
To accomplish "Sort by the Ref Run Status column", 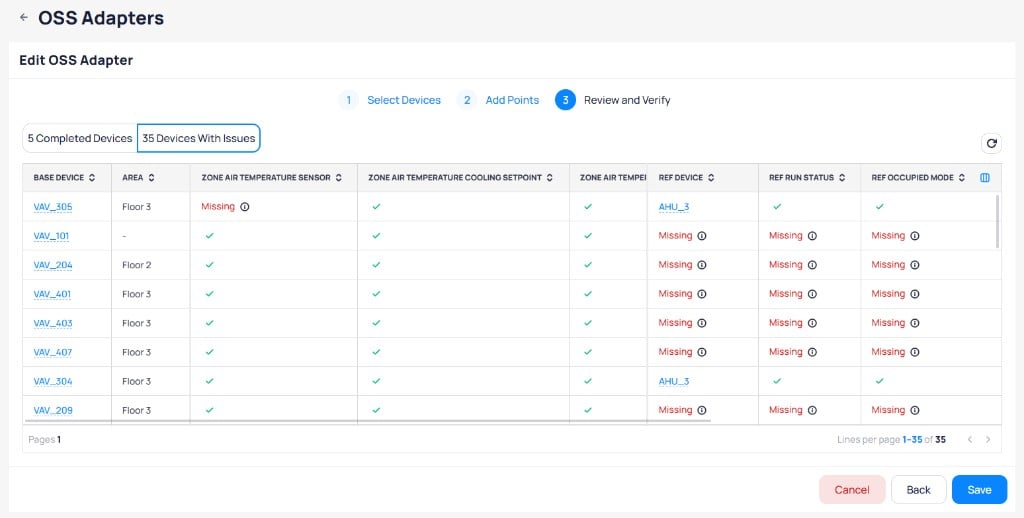I will pos(842,178).
